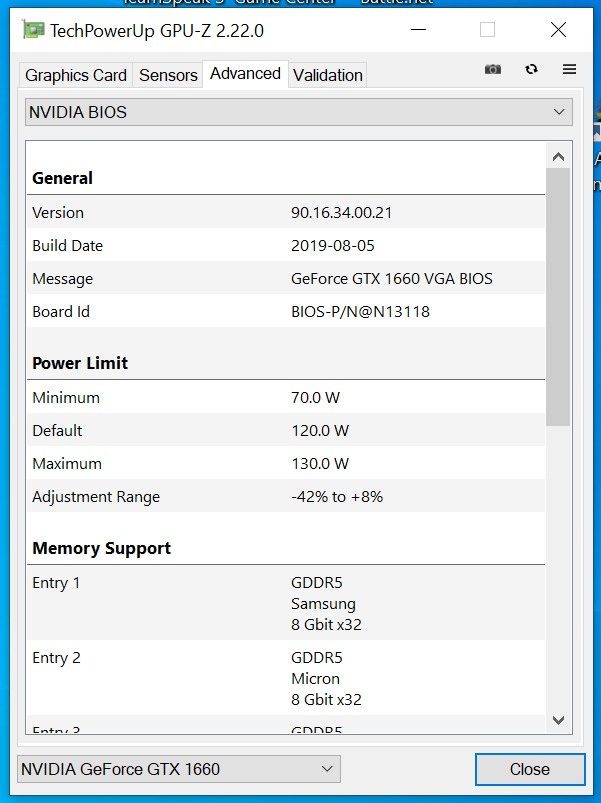
Task: Expand the NVIDIA BIOS dropdown
Action: 298,112
